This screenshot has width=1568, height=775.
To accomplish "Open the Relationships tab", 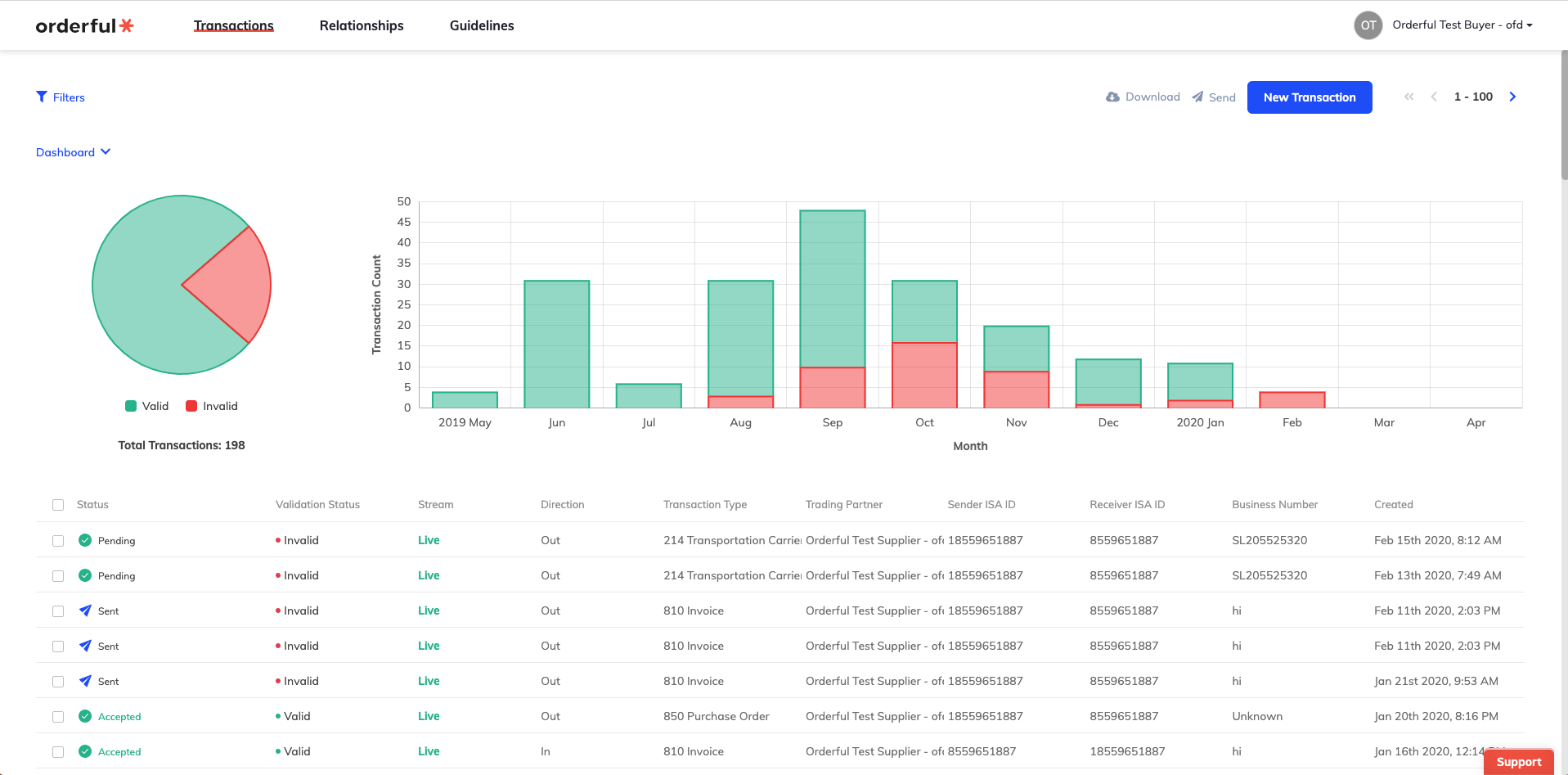I will coord(362,25).
